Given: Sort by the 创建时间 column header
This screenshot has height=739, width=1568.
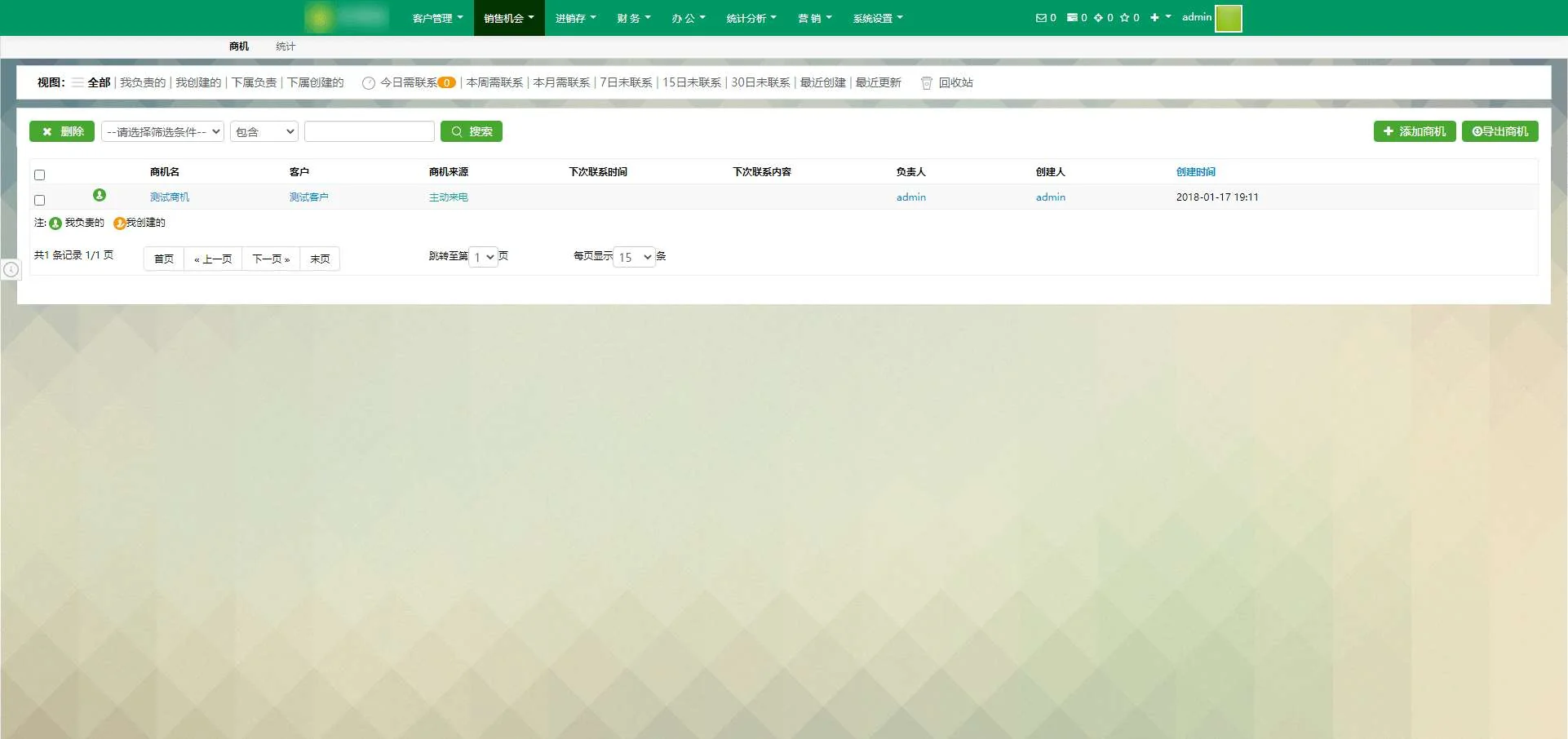Looking at the screenshot, I should tap(1195, 172).
